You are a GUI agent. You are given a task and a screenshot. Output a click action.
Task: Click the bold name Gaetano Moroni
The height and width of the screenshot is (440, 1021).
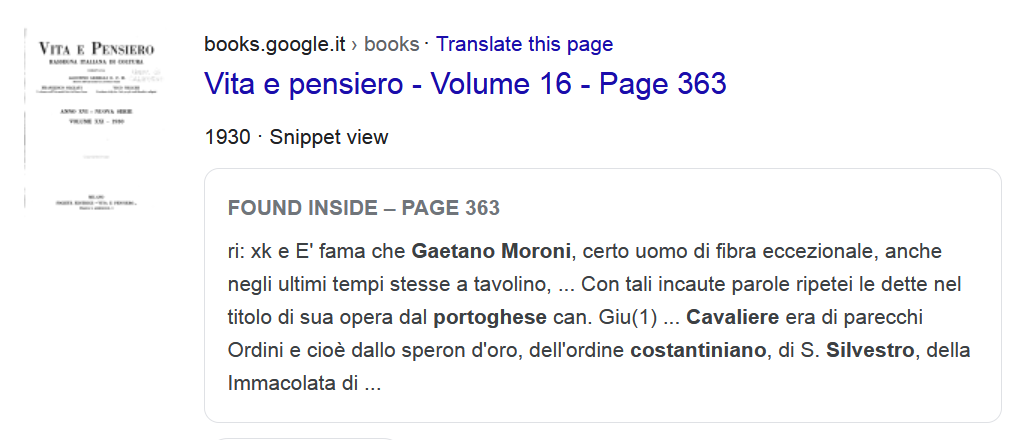(x=491, y=251)
